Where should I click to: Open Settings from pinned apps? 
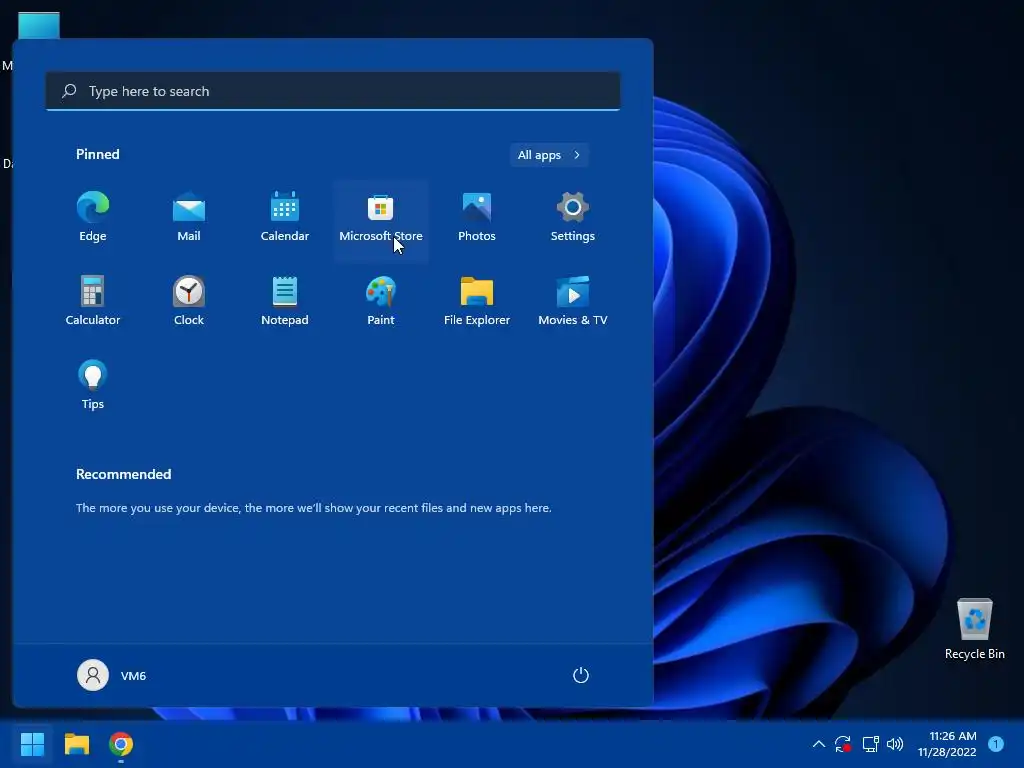click(573, 217)
